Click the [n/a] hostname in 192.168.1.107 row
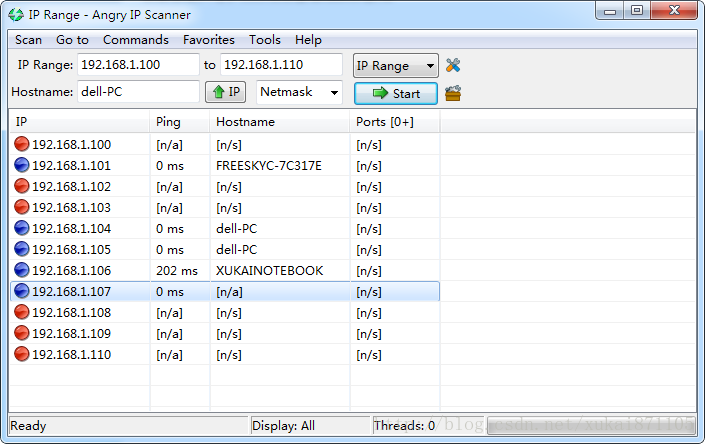This screenshot has height=444, width=705. point(229,292)
